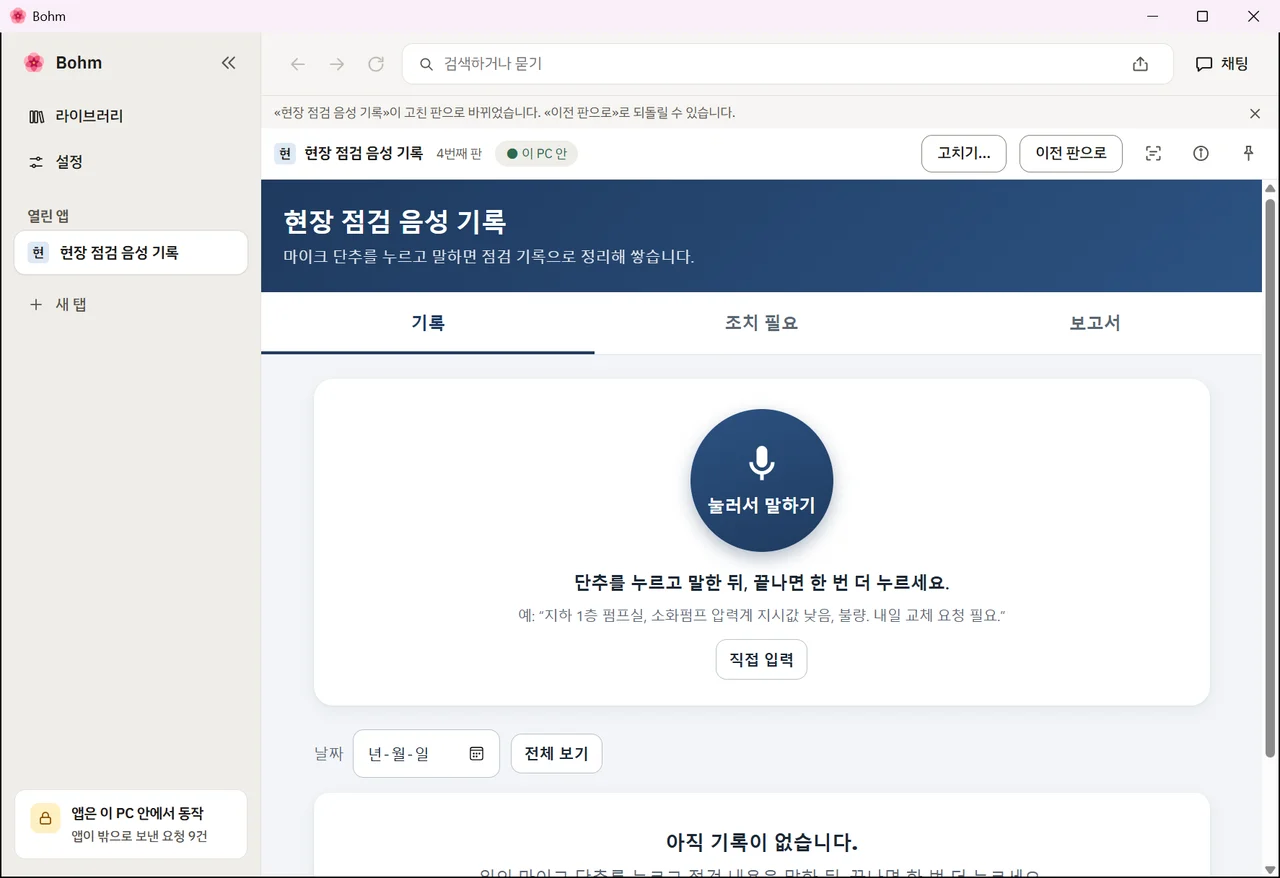Switch to the 보고서 tab
1280x878 pixels.
pos(1095,323)
